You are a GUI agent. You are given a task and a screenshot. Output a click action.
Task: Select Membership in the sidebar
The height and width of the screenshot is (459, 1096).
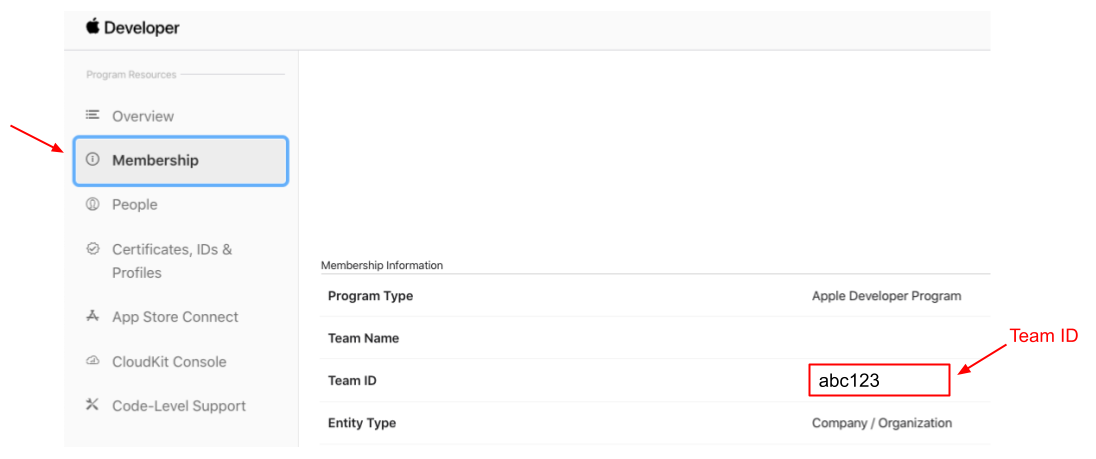point(180,161)
